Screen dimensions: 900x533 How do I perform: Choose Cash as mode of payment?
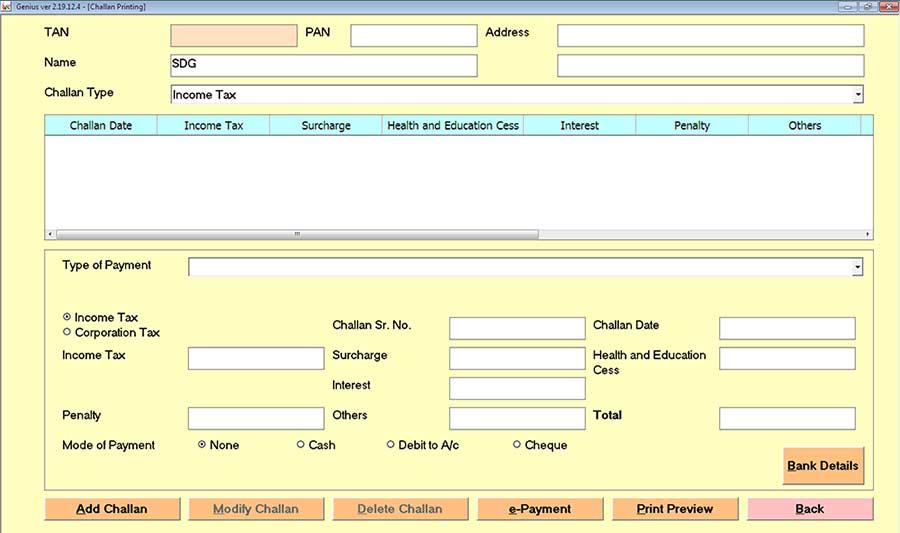point(301,445)
